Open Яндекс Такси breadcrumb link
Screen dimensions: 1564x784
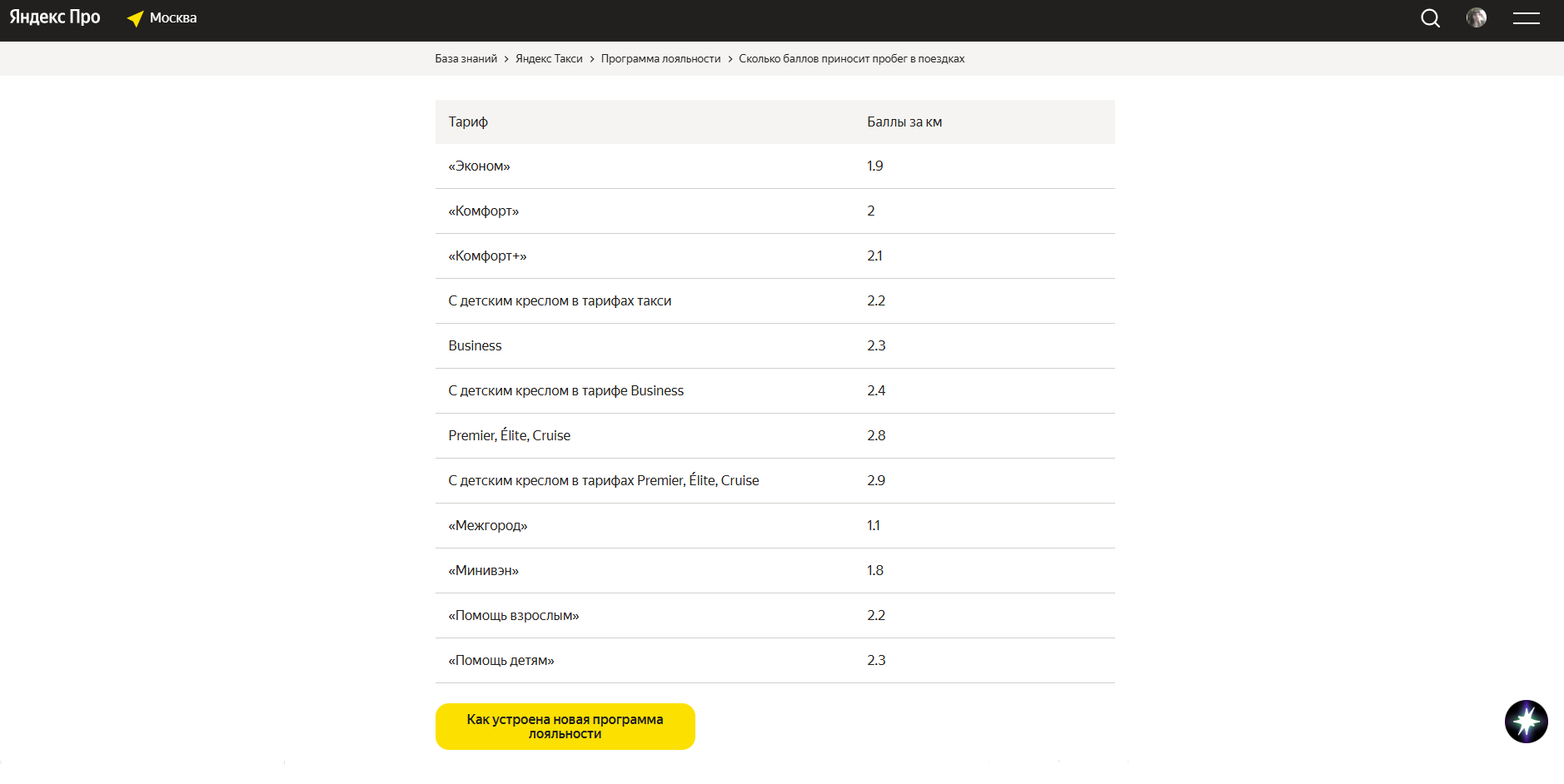(x=549, y=59)
